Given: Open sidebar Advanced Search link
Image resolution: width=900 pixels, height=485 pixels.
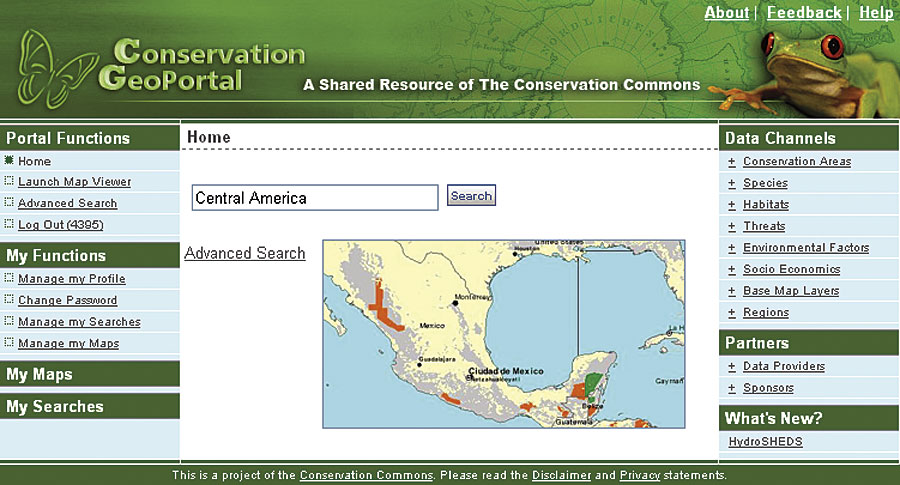Looking at the screenshot, I should (x=68, y=203).
